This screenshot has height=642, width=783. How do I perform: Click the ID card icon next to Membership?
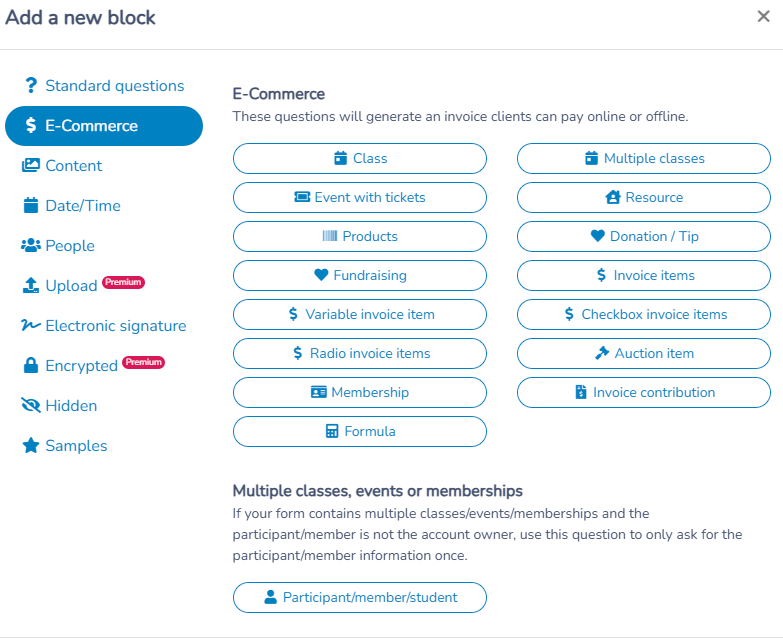(x=319, y=392)
